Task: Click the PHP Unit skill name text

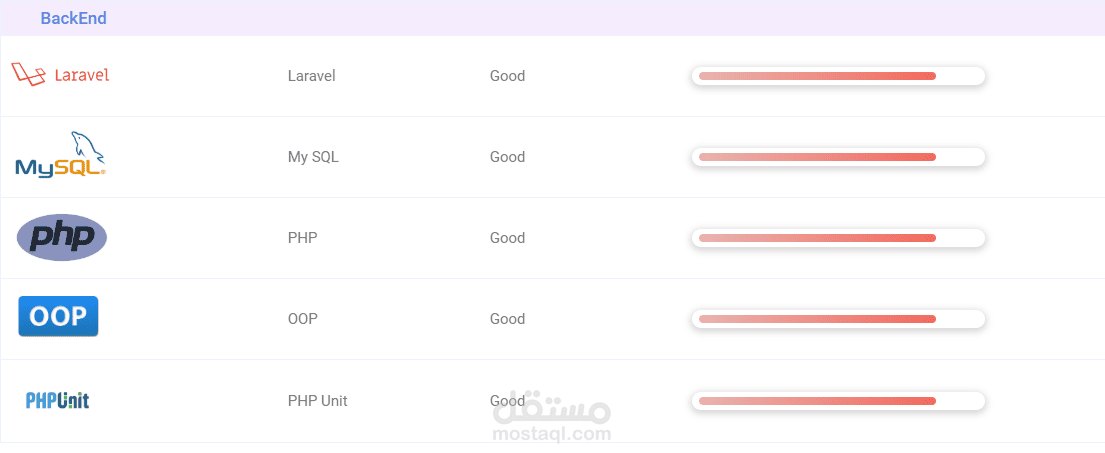Action: pos(317,401)
